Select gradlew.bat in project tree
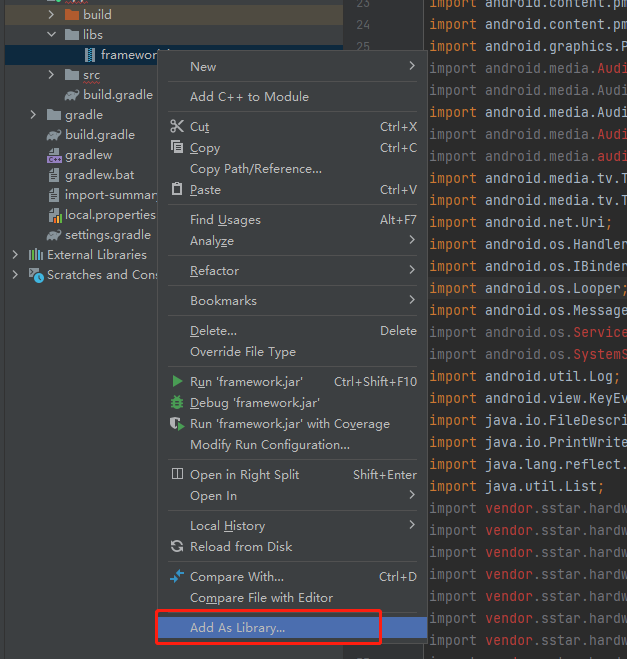Viewport: 627px width, 659px height. (100, 175)
